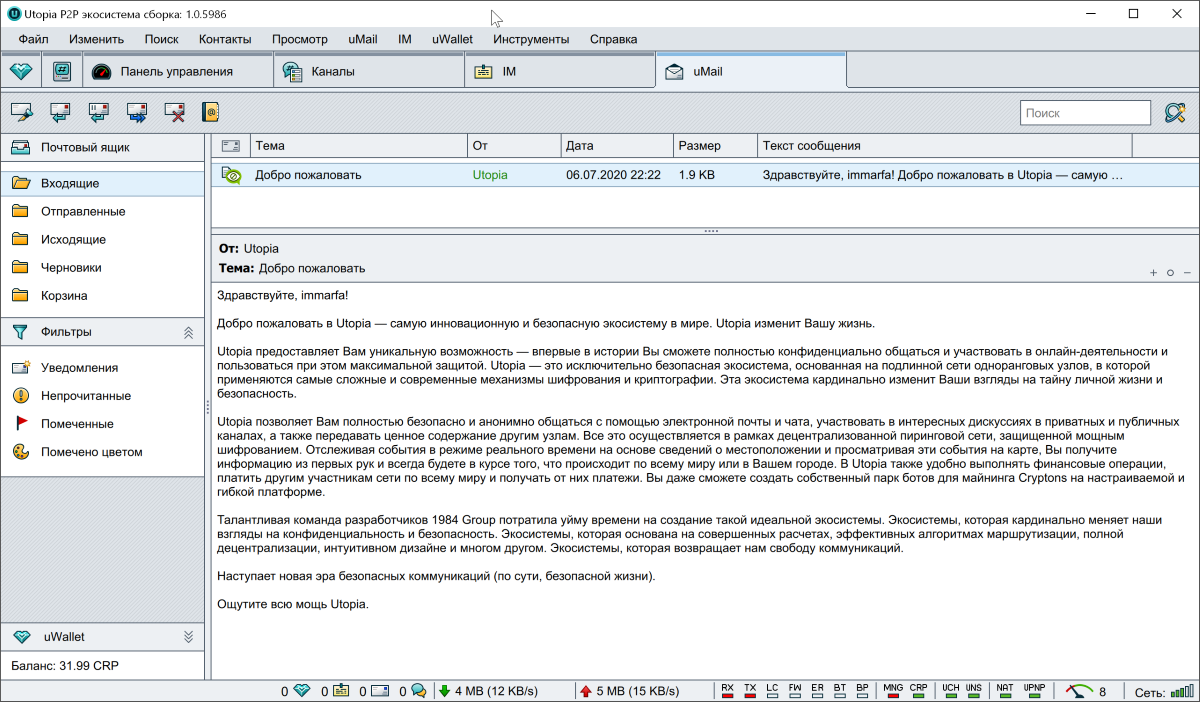Open the Исходящие folder
The width and height of the screenshot is (1200, 702).
click(x=102, y=240)
